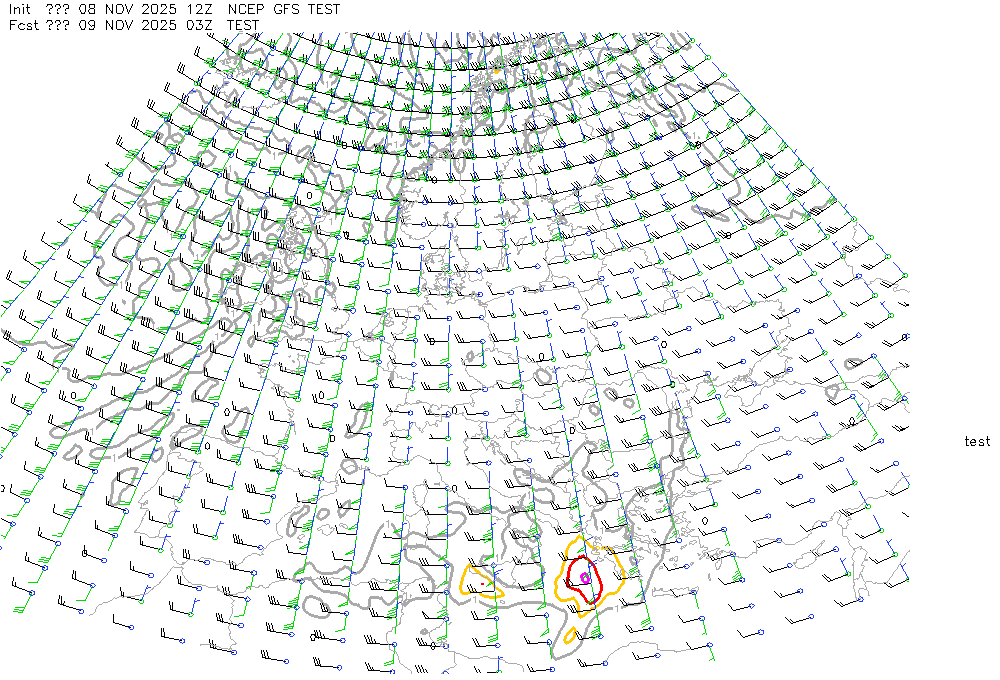Click the small magenta contour center
Viewport: 1000px width, 680px height.
coord(585,578)
